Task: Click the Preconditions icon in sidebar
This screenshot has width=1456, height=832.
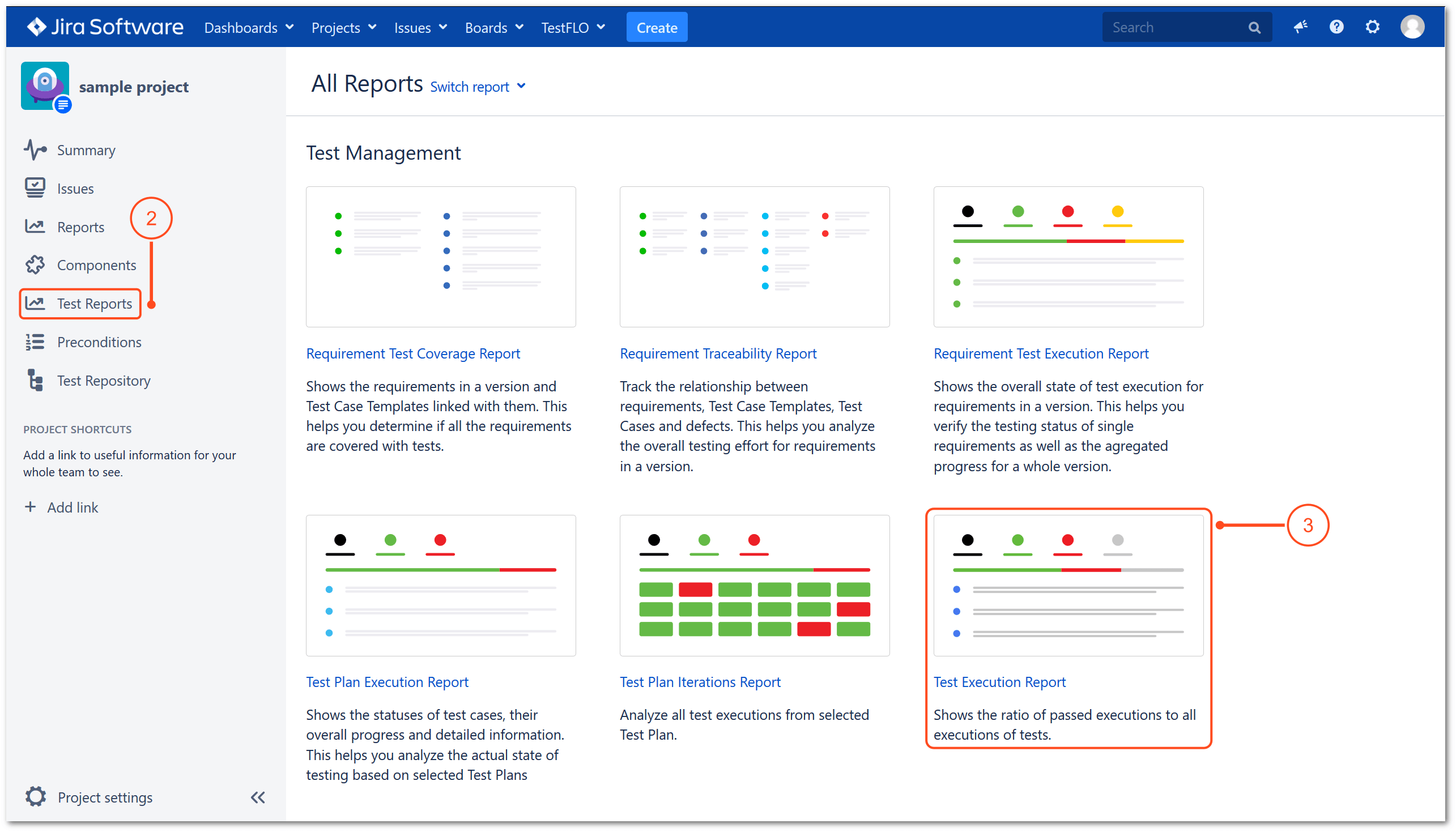Action: tap(36, 342)
